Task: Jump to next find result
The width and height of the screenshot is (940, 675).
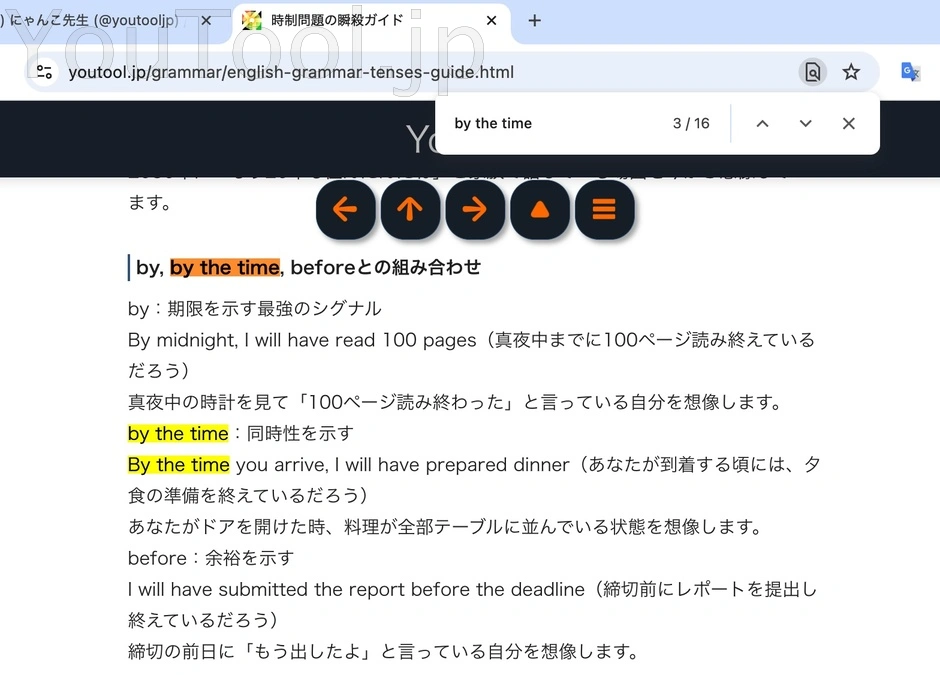Action: pos(806,124)
